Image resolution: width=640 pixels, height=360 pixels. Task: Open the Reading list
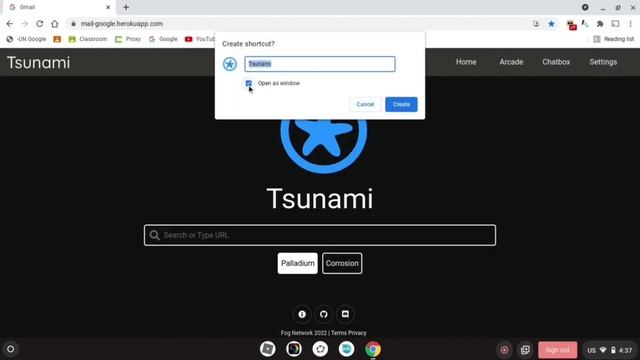pyautogui.click(x=613, y=39)
